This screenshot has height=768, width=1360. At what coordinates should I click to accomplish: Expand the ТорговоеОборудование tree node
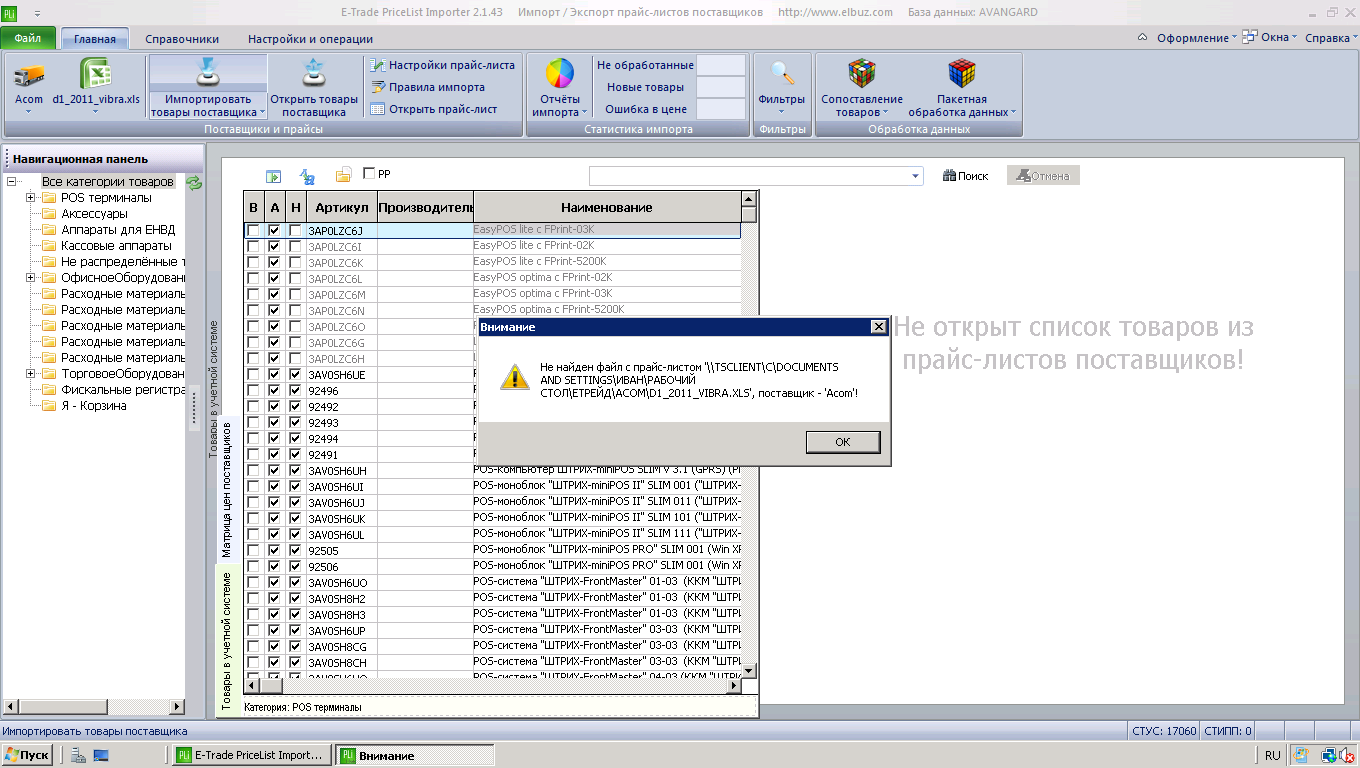(31, 374)
